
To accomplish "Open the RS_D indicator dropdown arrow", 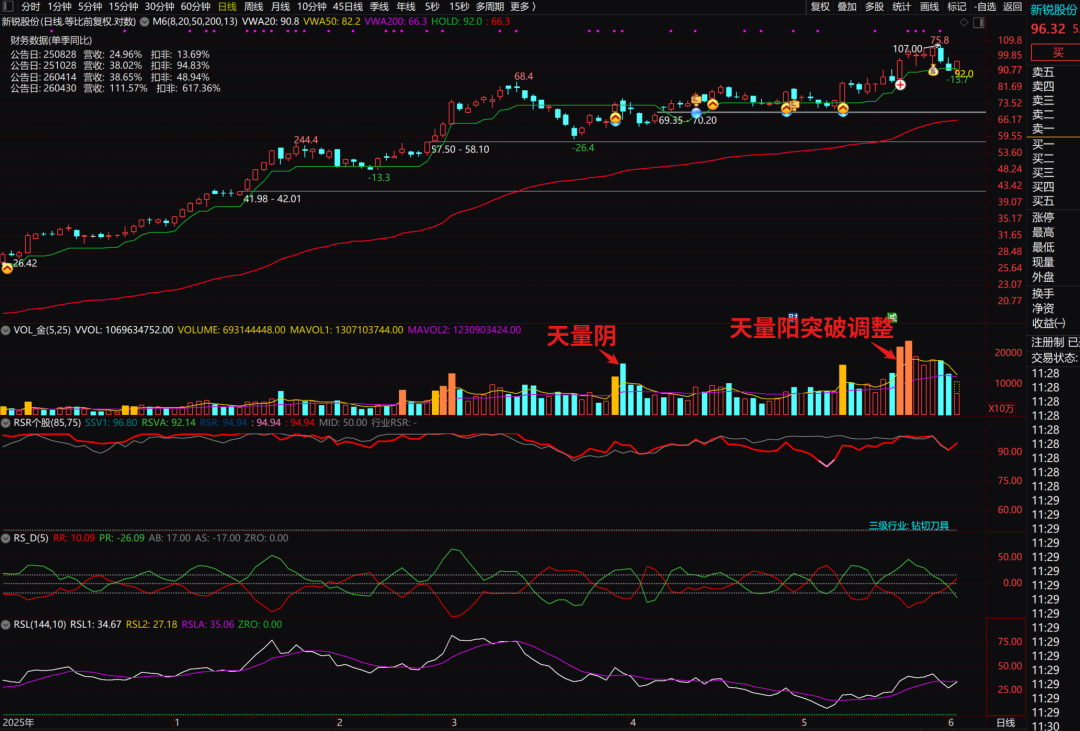I will pos(6,538).
